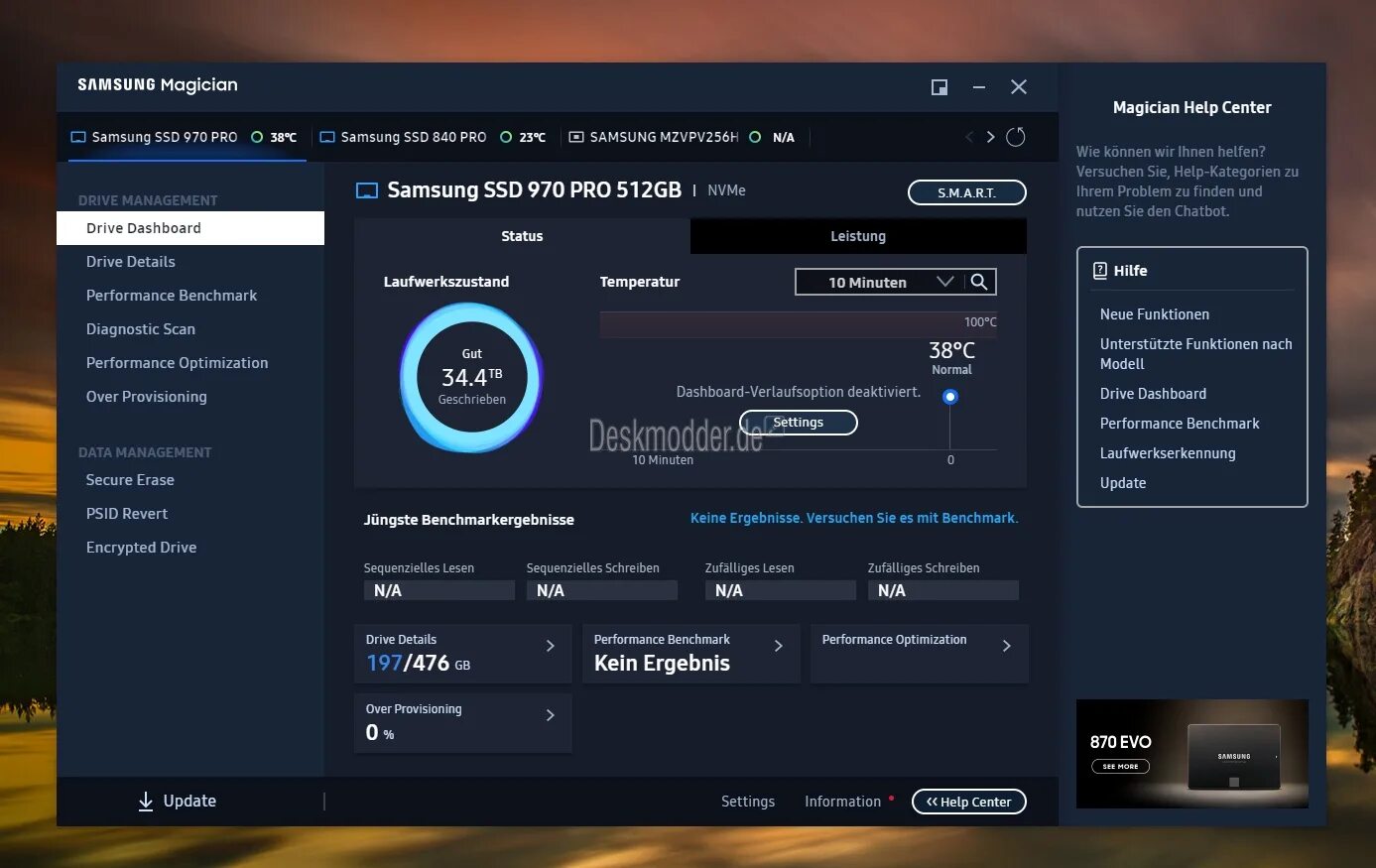Screen dimensions: 1376x868
Task: Click the Information red notification dot
Action: click(891, 798)
